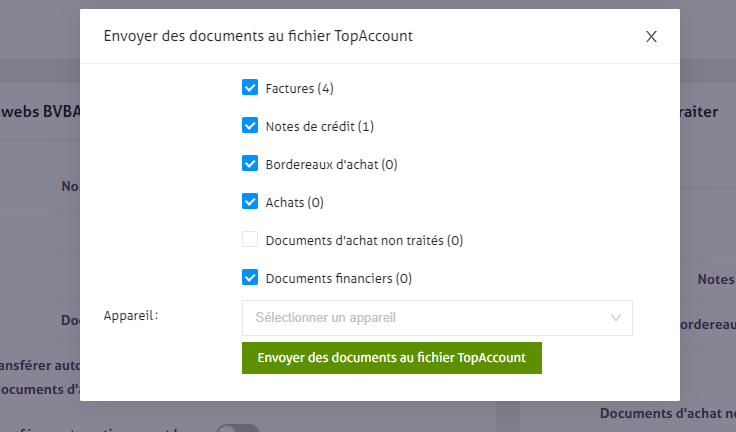
Task: Click the Notes de crédit (1) label
Action: tap(320, 127)
